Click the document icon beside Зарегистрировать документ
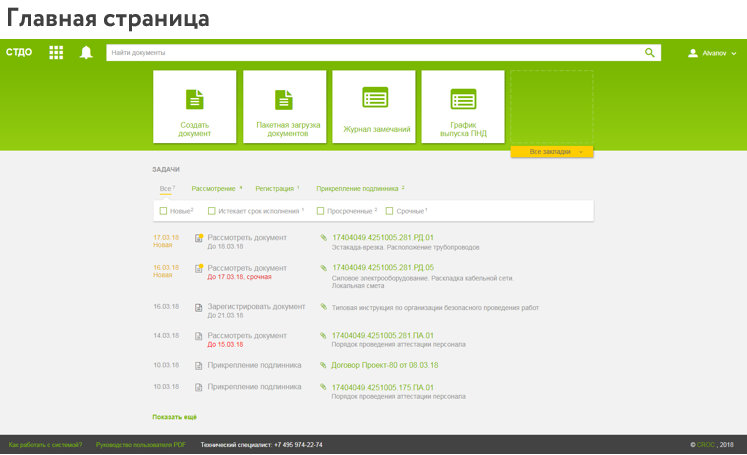Image resolution: width=747 pixels, height=455 pixels. [199, 308]
